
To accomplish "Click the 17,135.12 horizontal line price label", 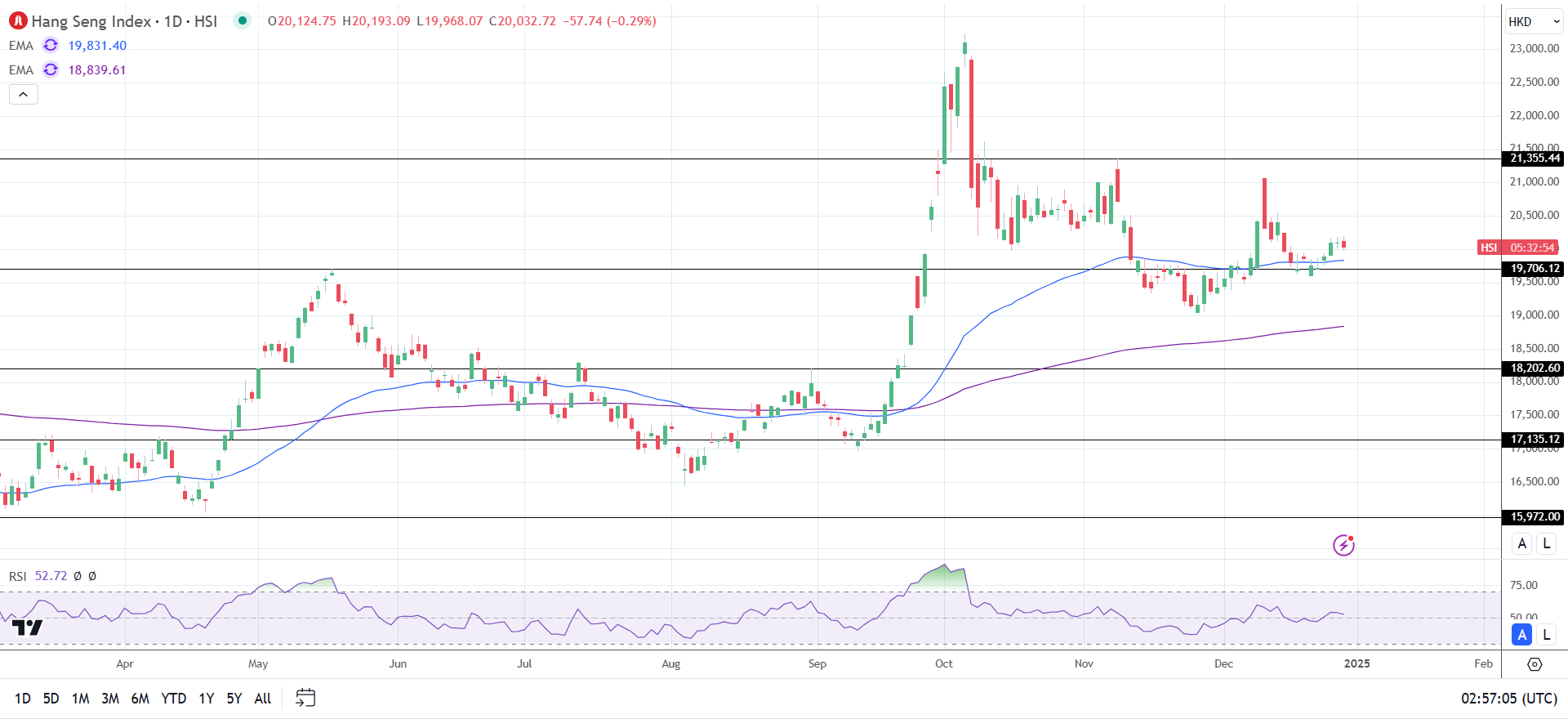I will point(1533,440).
